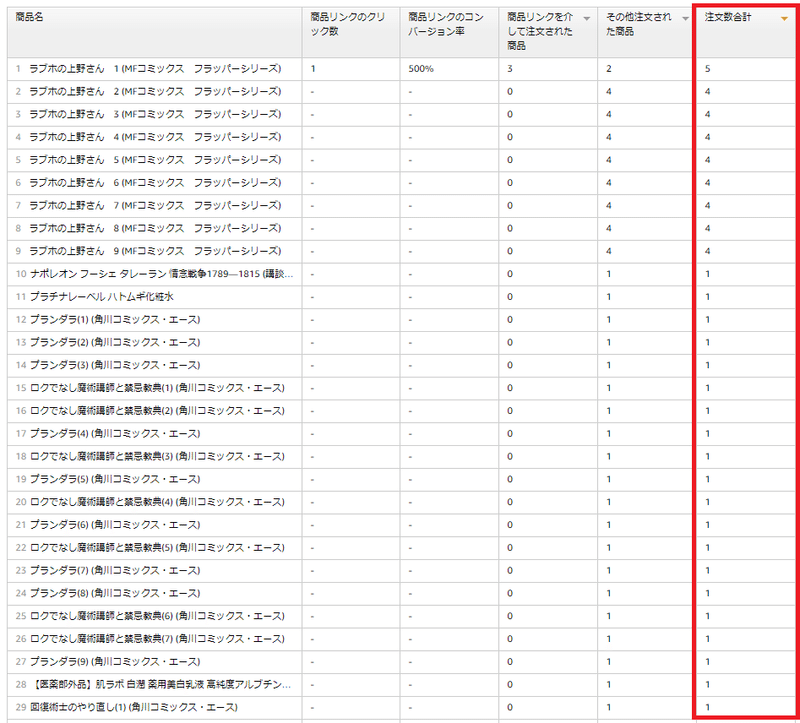
Task: Select row ロクでなし魔術講師と禁忌教典(1)
Action: click(x=401, y=388)
